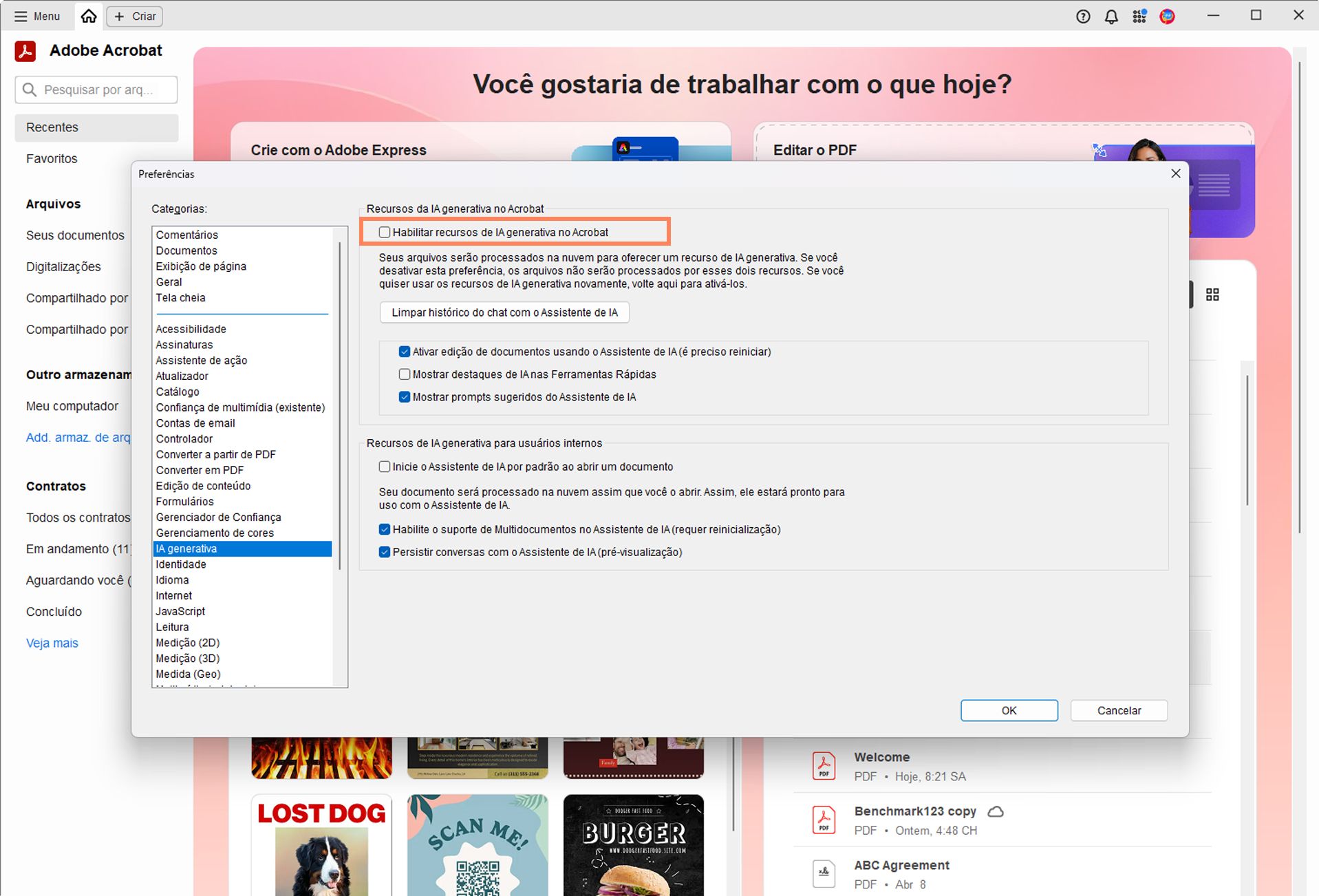Uncheck Habilite o suporte de Multidocumentos

(385, 529)
